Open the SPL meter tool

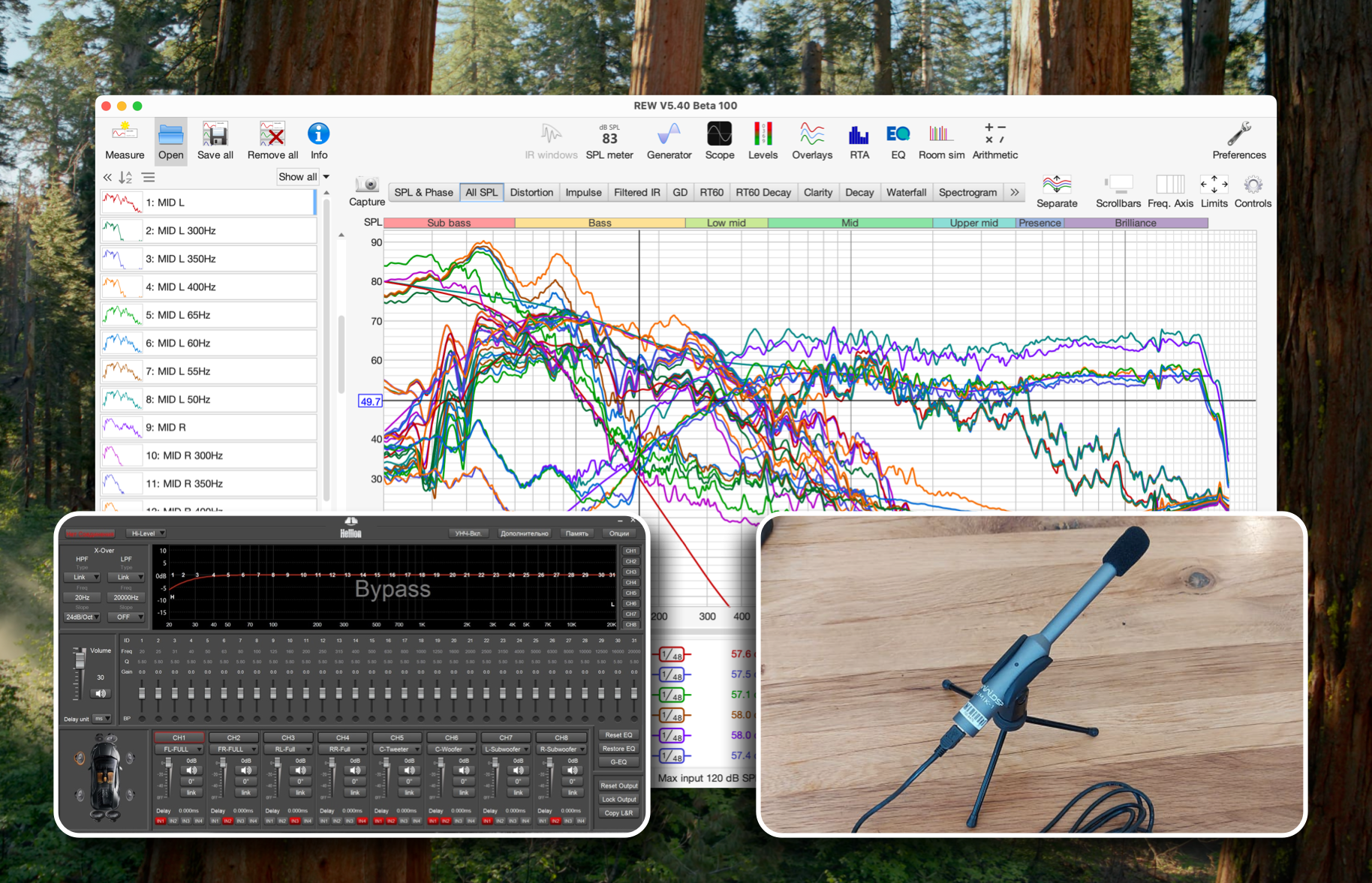click(609, 140)
